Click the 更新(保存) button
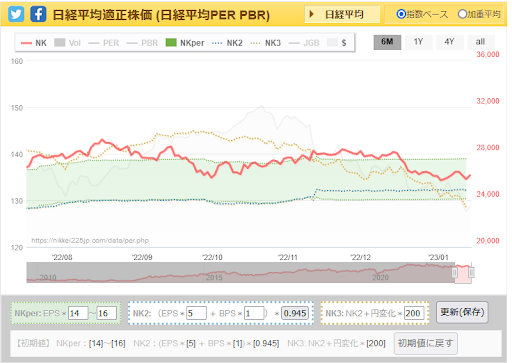The image size is (512, 363). coord(462,312)
